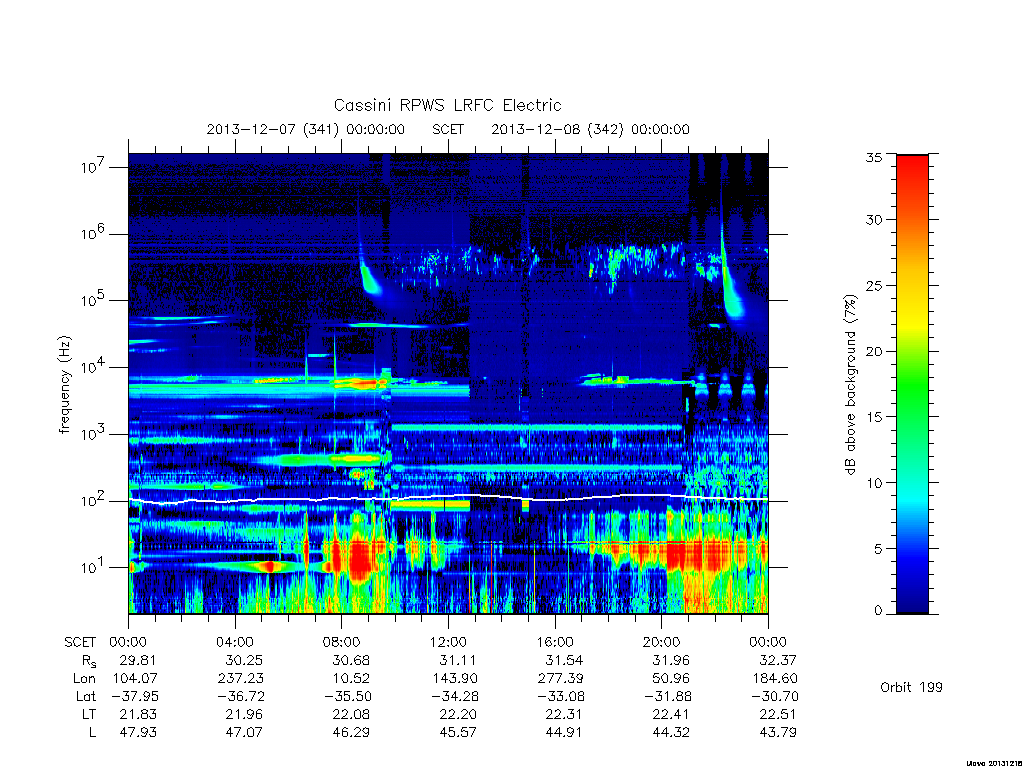Click the Rs value 31.11
This screenshot has height=768, width=1024.
458,660
